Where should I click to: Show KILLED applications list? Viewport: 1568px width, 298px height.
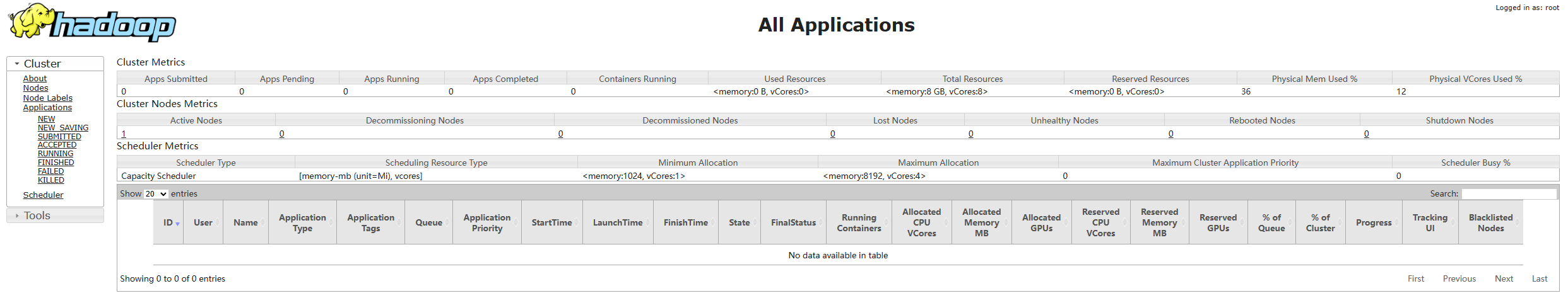click(x=50, y=180)
